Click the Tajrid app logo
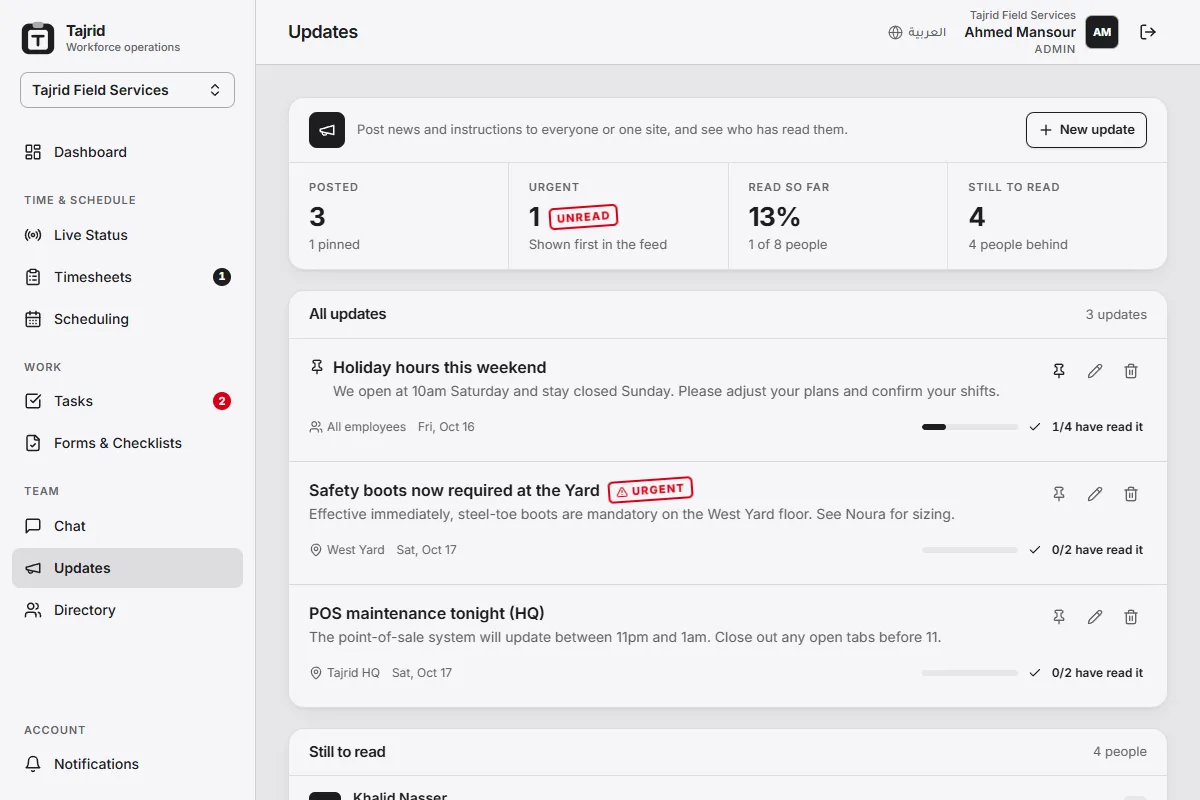This screenshot has height=800, width=1200. click(38, 38)
